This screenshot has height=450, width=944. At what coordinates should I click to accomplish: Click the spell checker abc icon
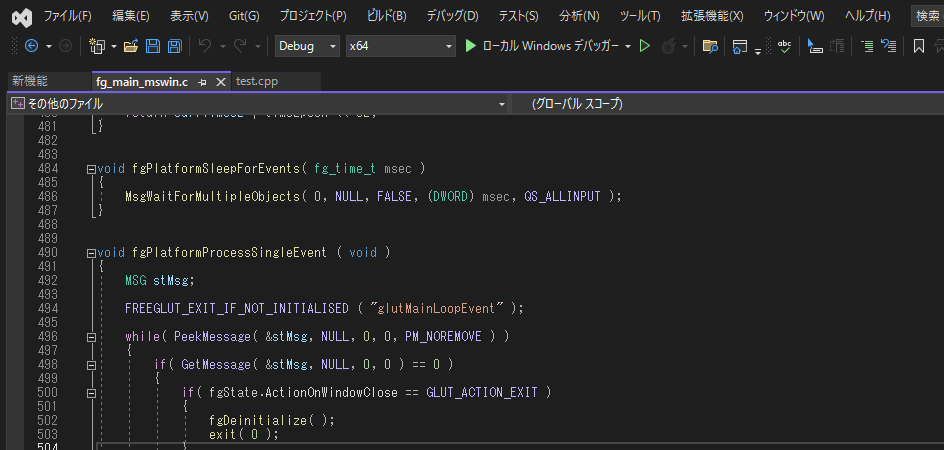(785, 46)
